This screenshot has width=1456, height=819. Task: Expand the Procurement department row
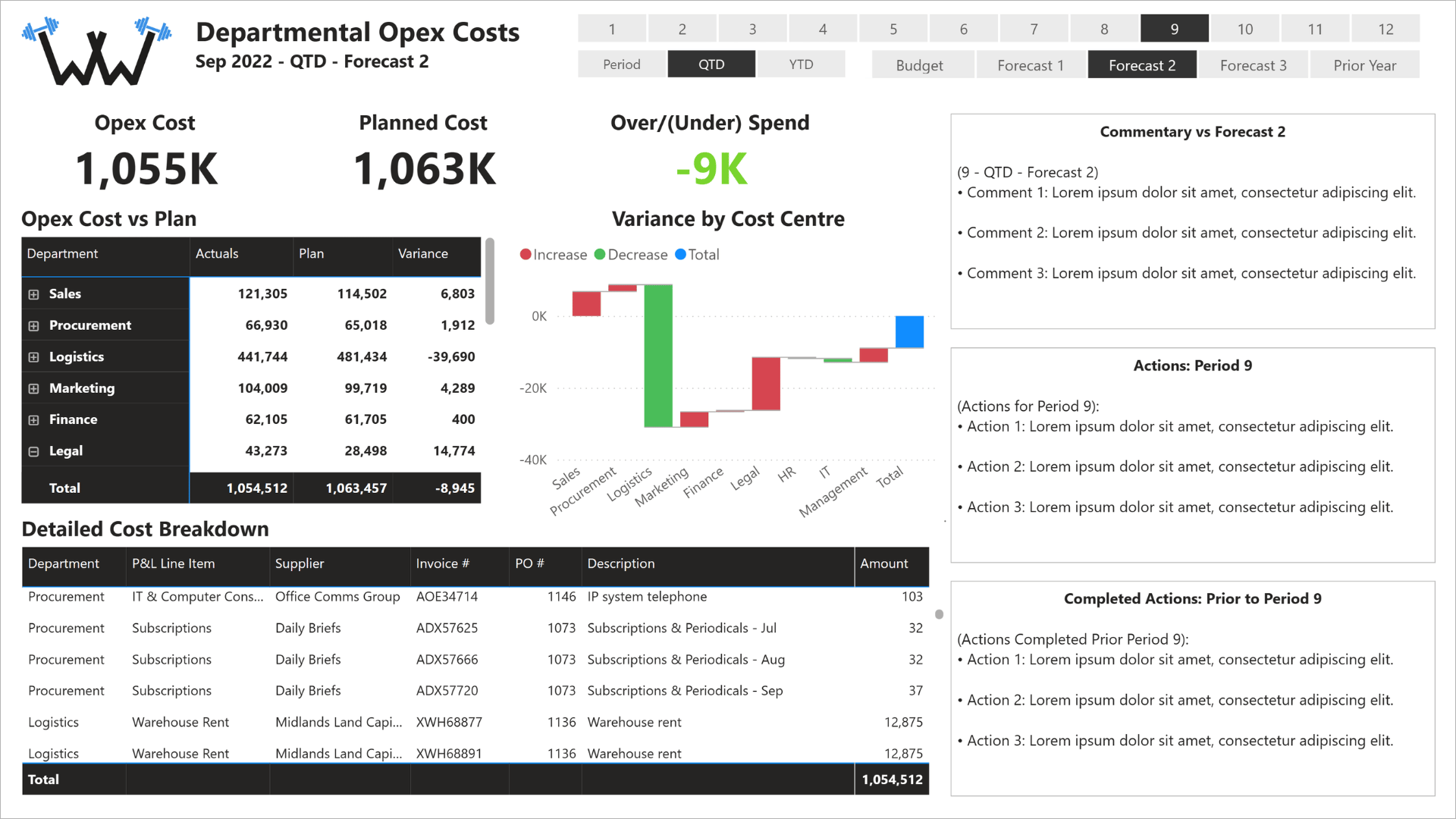point(33,326)
